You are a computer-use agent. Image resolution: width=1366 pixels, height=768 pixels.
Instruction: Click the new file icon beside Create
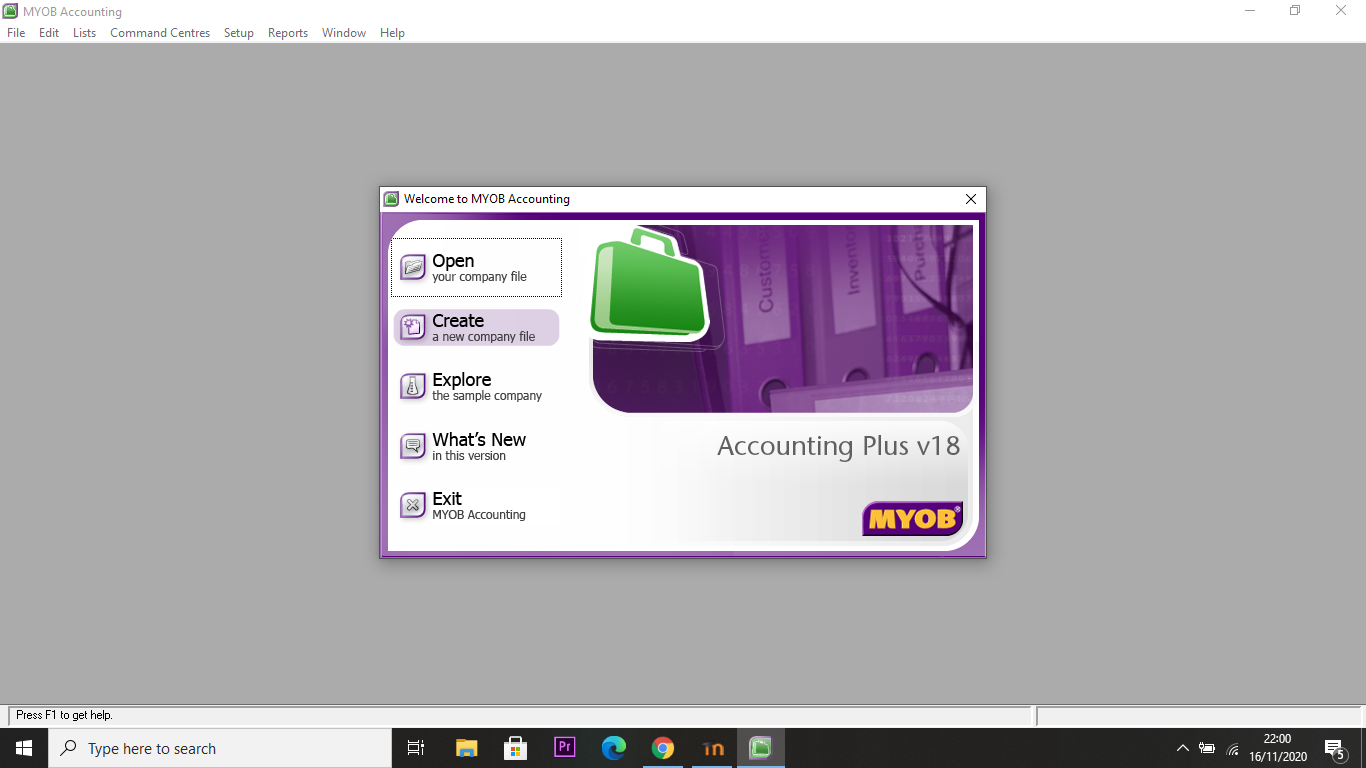pyautogui.click(x=413, y=327)
